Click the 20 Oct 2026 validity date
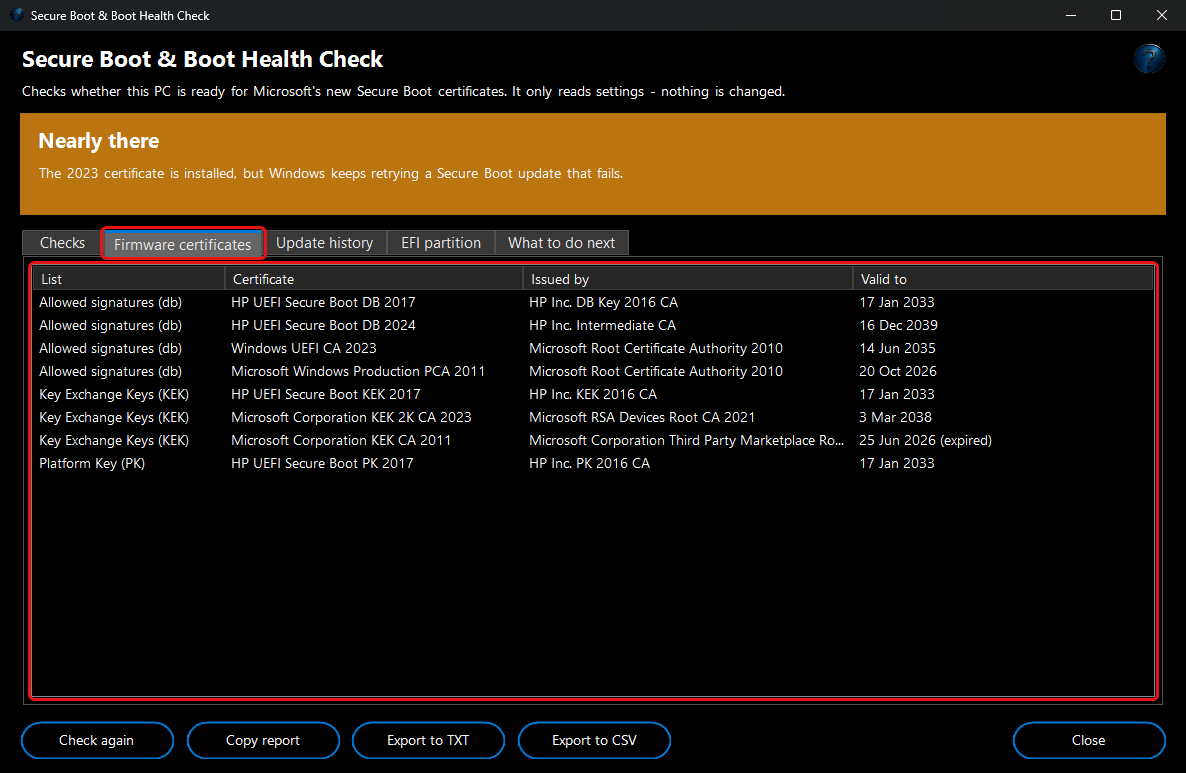1186x773 pixels. (898, 371)
